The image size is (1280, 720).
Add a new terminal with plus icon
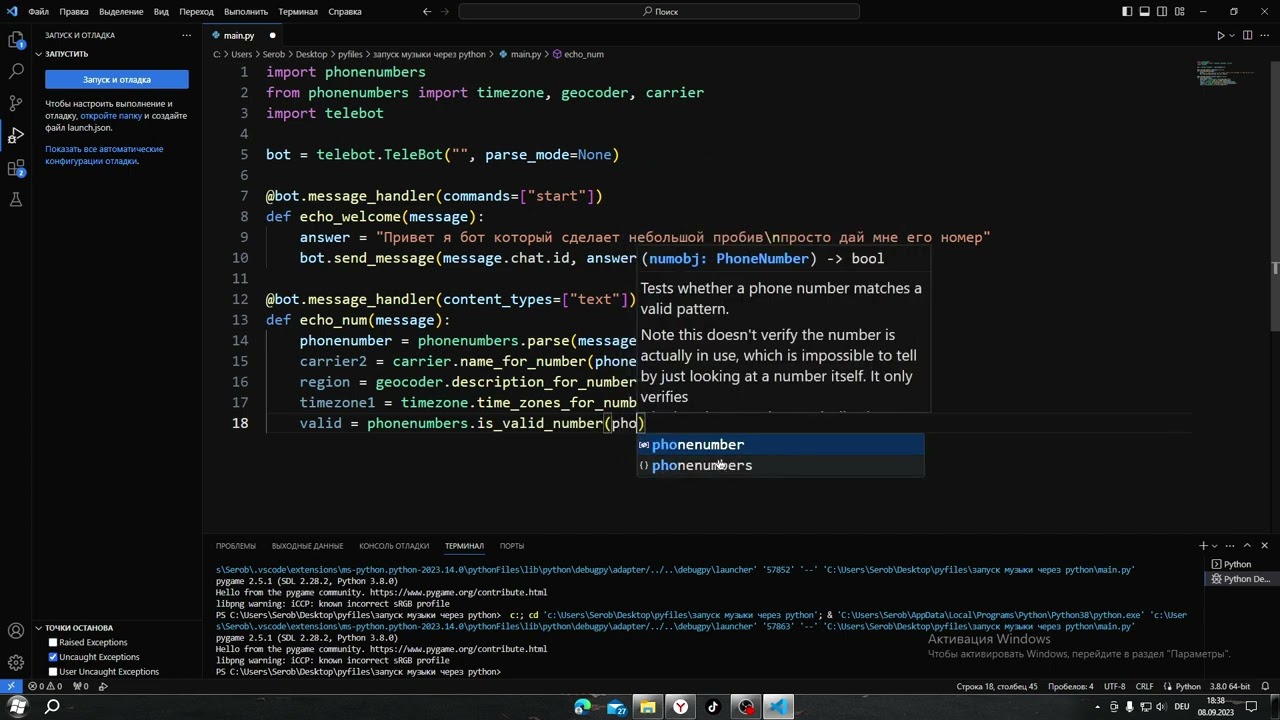1203,545
